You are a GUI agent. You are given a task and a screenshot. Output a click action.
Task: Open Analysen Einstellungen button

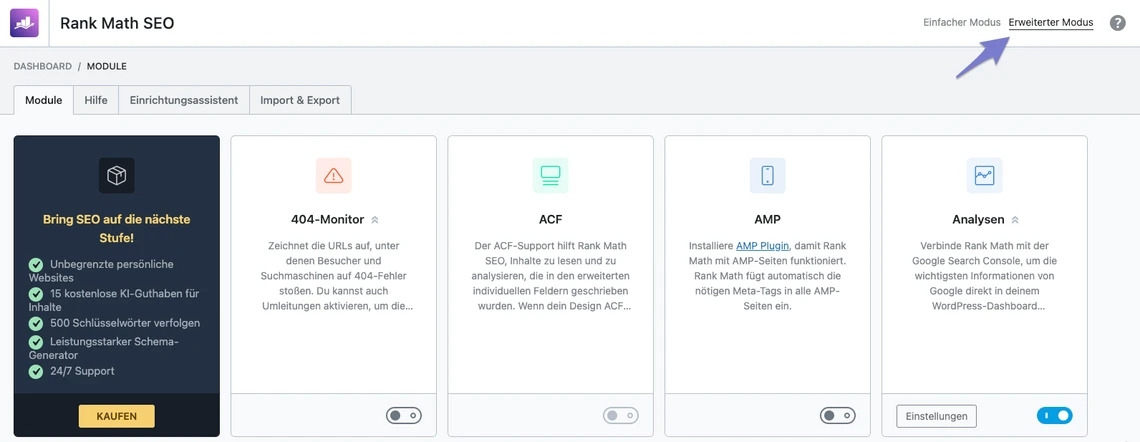[x=936, y=415]
